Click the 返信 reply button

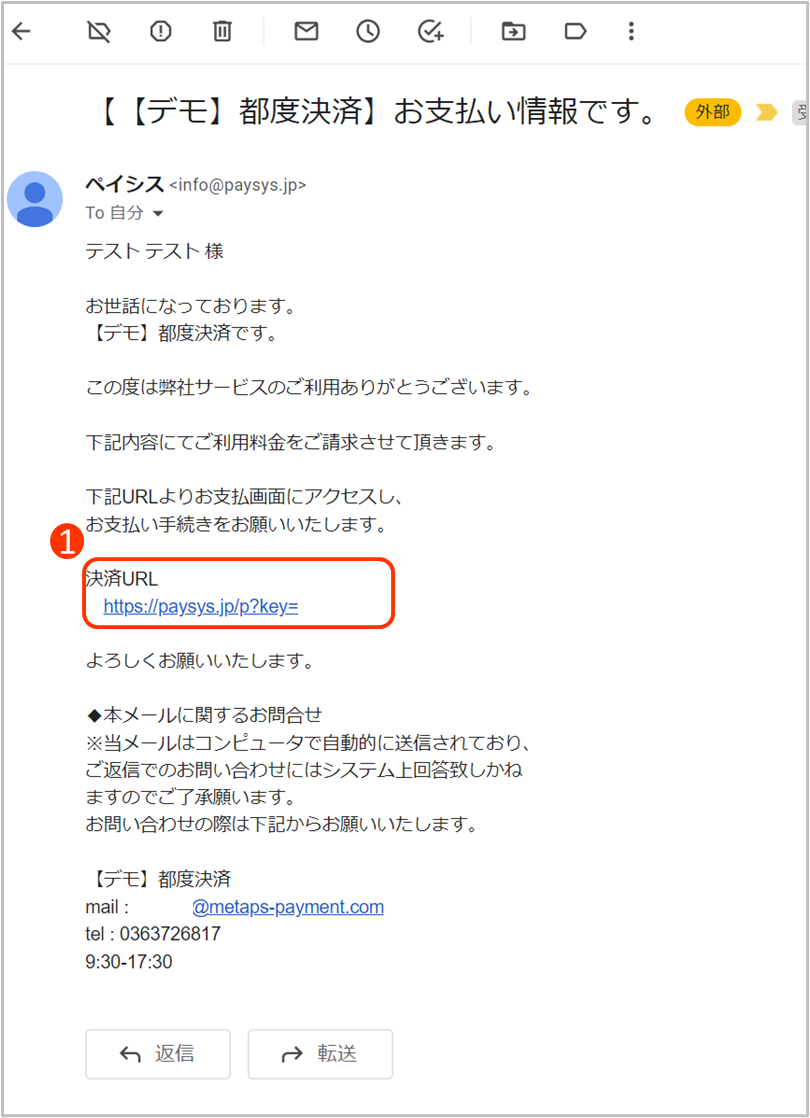click(158, 1054)
